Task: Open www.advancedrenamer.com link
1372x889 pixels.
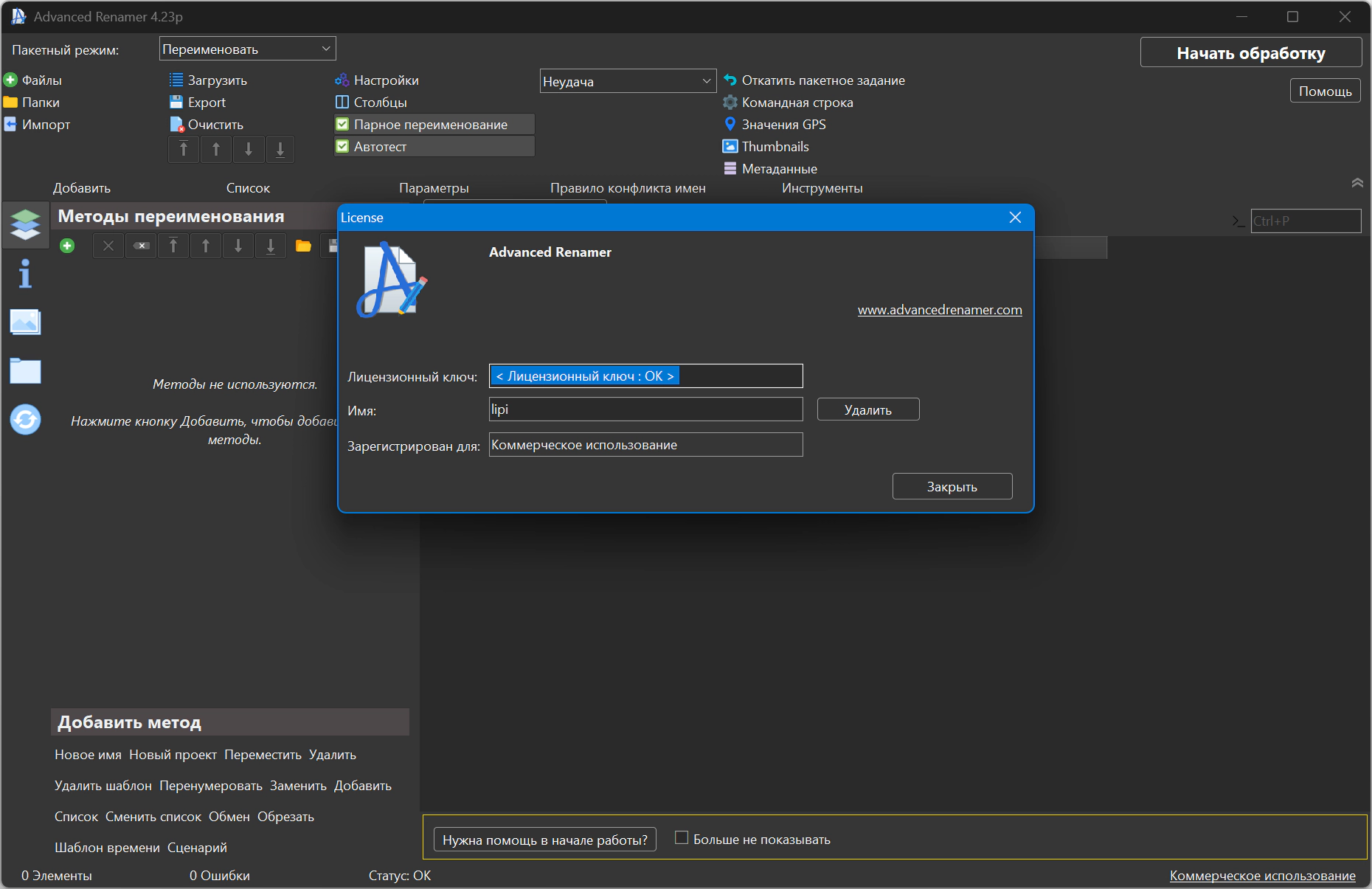Action: click(x=940, y=310)
